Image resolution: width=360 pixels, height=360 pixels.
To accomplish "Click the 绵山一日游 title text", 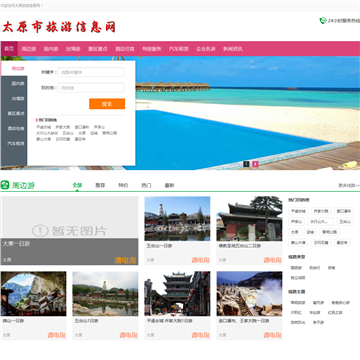I will coord(13,321).
